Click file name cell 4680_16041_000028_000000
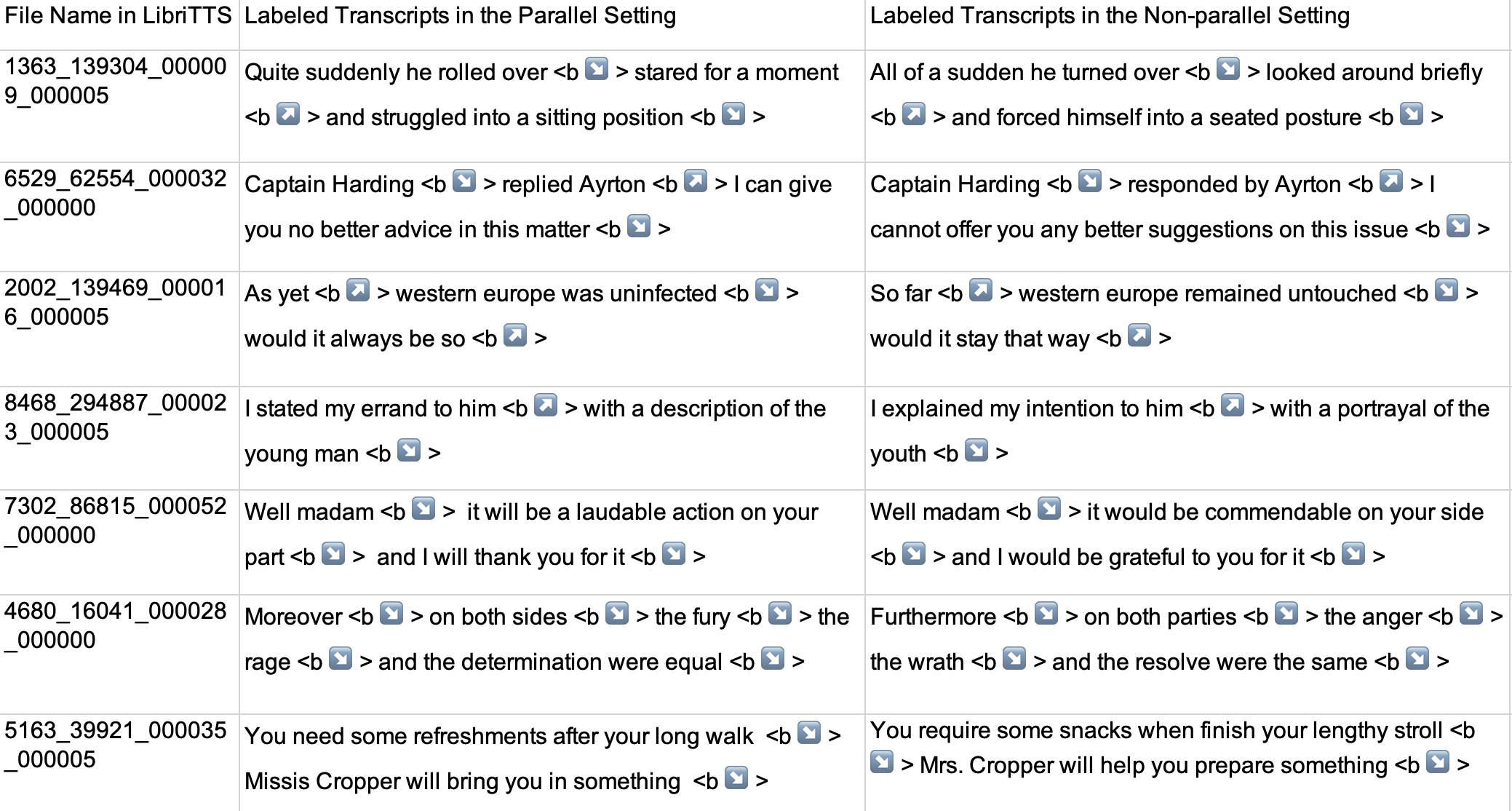Screen dimensions: 1512x811 pos(116,625)
